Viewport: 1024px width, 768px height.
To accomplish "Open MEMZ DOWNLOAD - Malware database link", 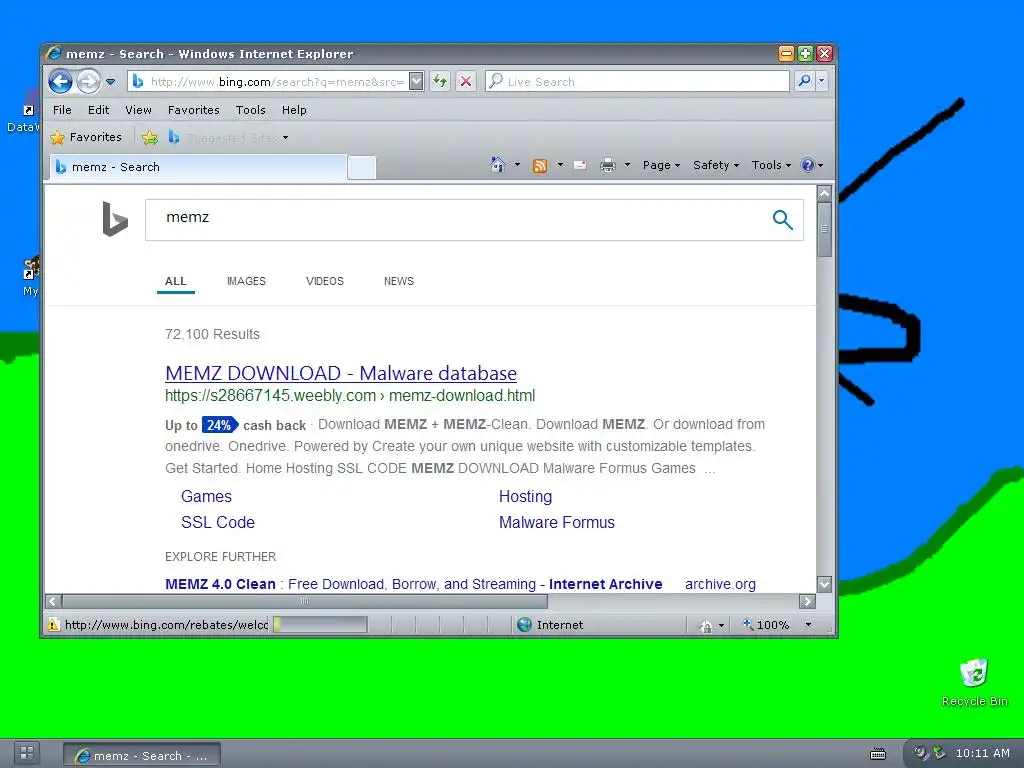I will pyautogui.click(x=341, y=374).
